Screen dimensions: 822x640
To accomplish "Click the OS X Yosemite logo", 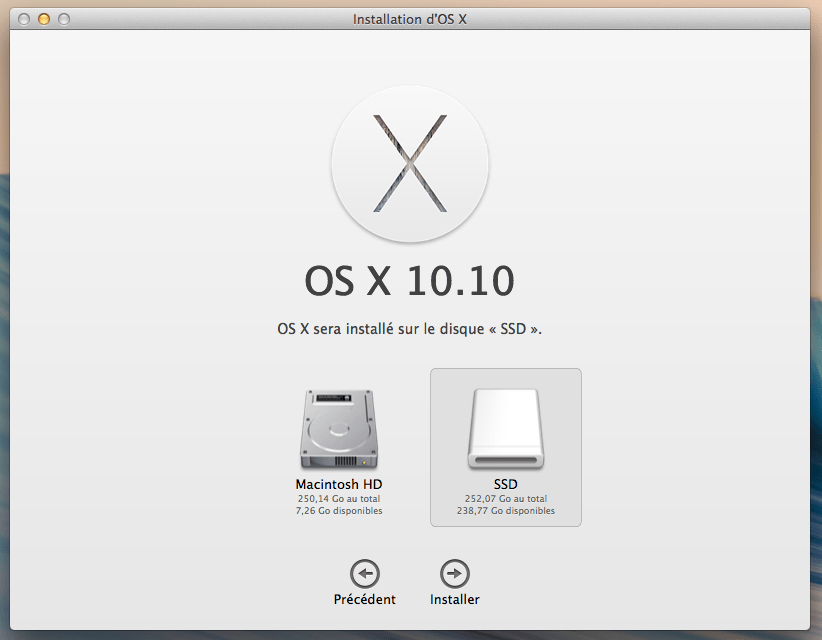I will click(x=410, y=164).
